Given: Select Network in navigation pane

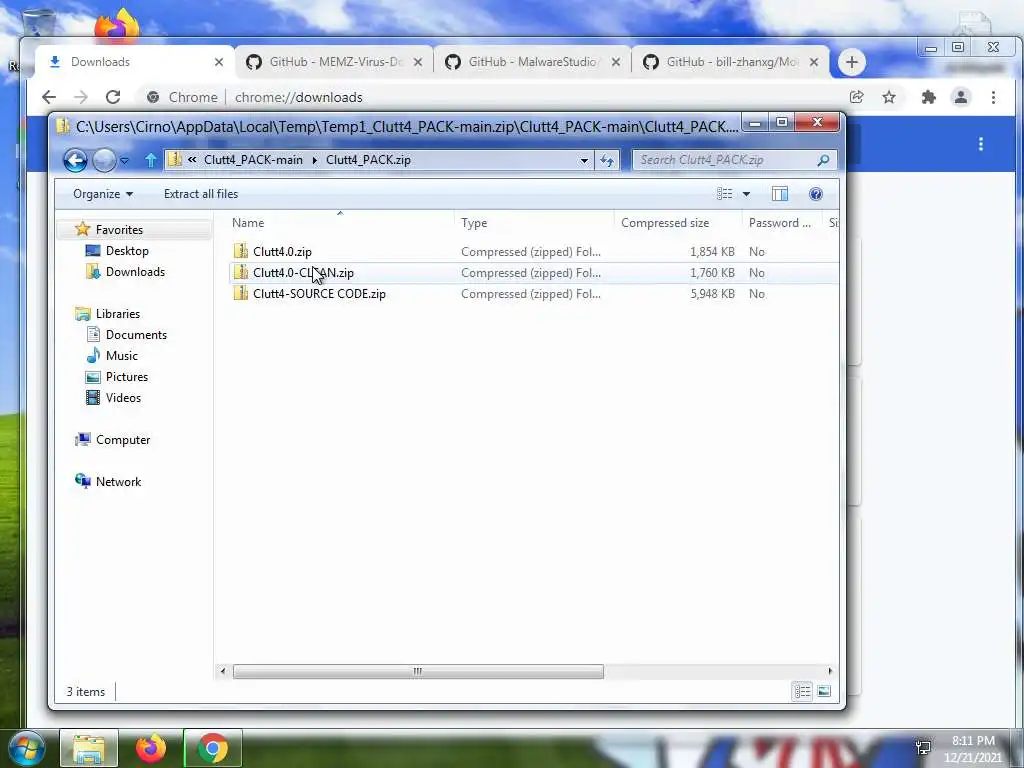Looking at the screenshot, I should pyautogui.click(x=118, y=482).
